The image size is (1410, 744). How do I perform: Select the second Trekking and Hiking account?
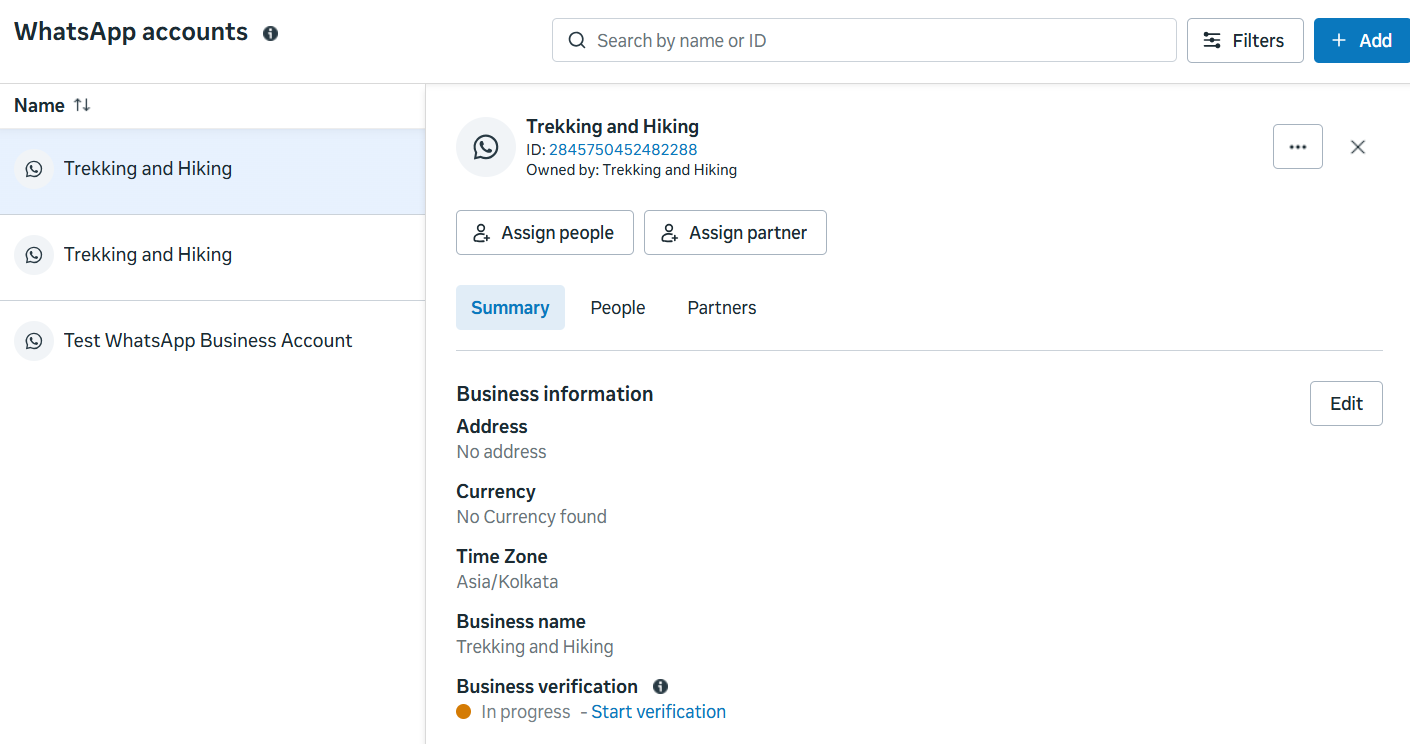pyautogui.click(x=148, y=255)
